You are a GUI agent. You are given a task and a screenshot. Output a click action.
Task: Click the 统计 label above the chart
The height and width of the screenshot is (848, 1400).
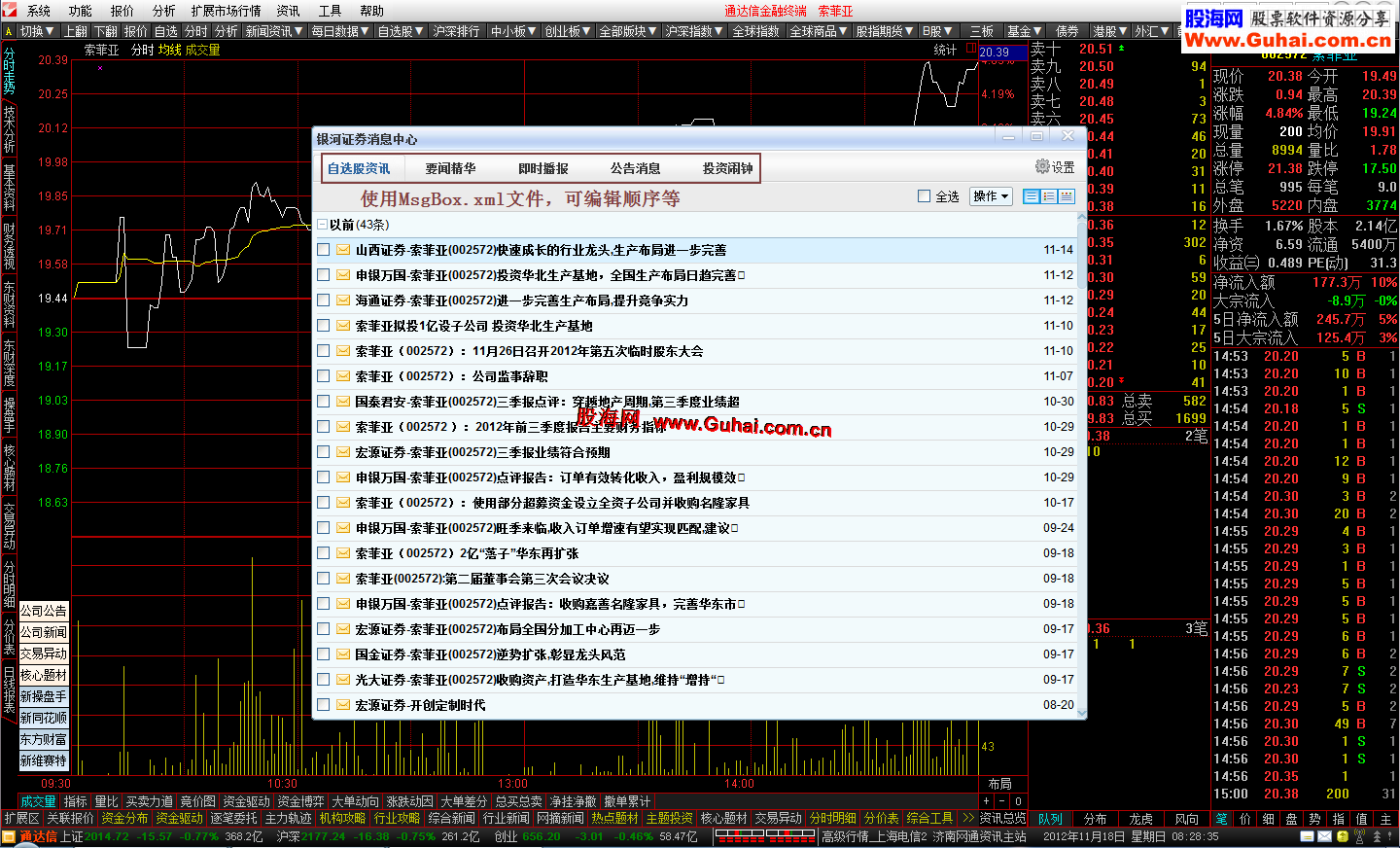point(945,50)
